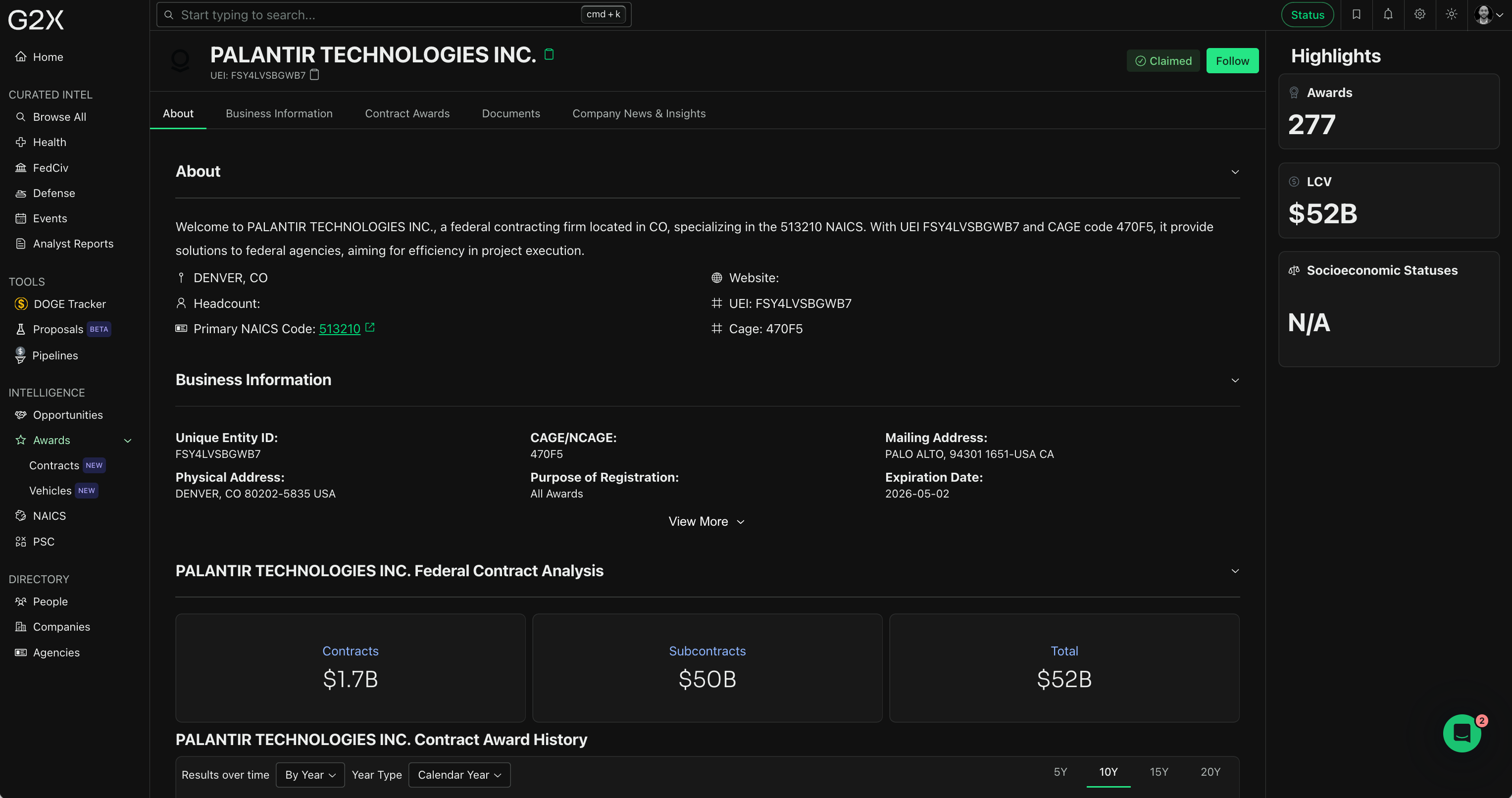The height and width of the screenshot is (798, 1512).
Task: Click the "DENVER, CO" location text
Action: coord(231,278)
